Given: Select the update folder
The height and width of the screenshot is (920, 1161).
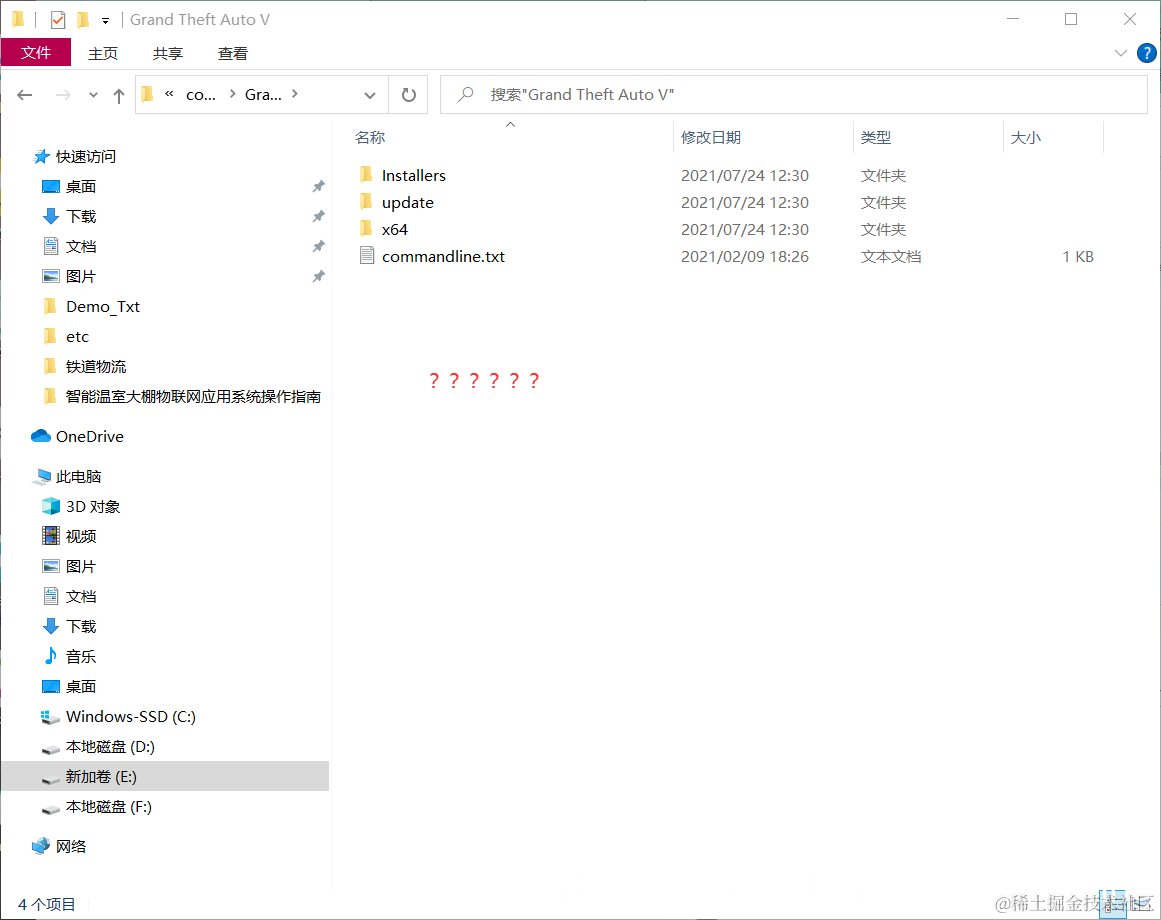Looking at the screenshot, I should [x=407, y=203].
